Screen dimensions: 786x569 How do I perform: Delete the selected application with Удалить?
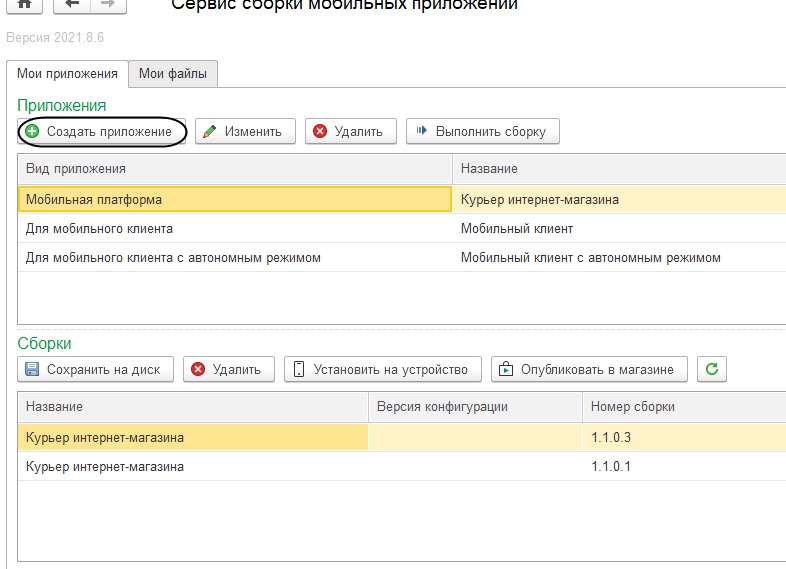pyautogui.click(x=351, y=131)
